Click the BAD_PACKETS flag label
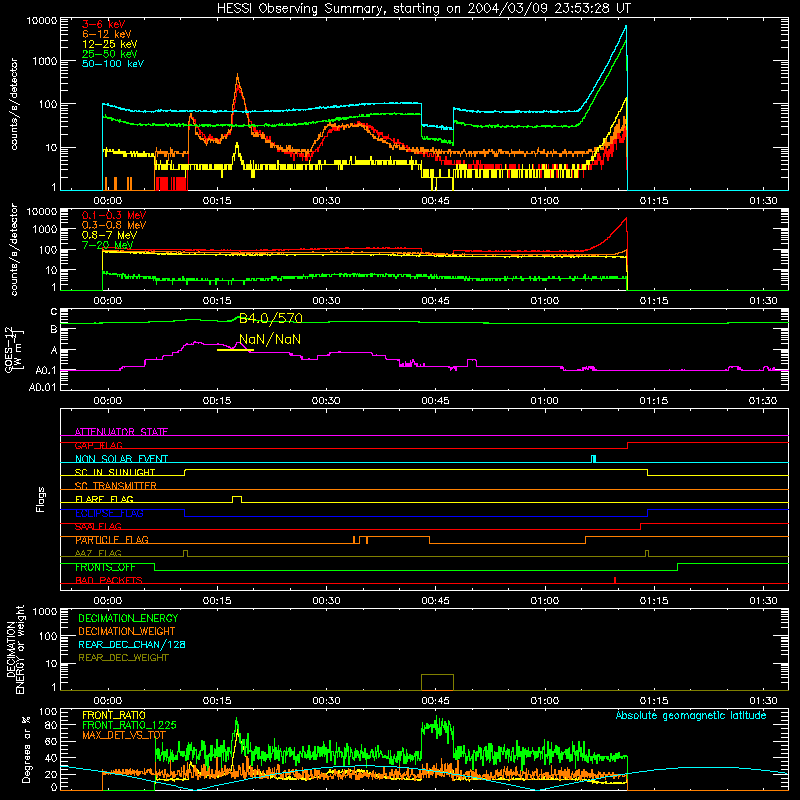This screenshot has width=800, height=800. coord(109,580)
